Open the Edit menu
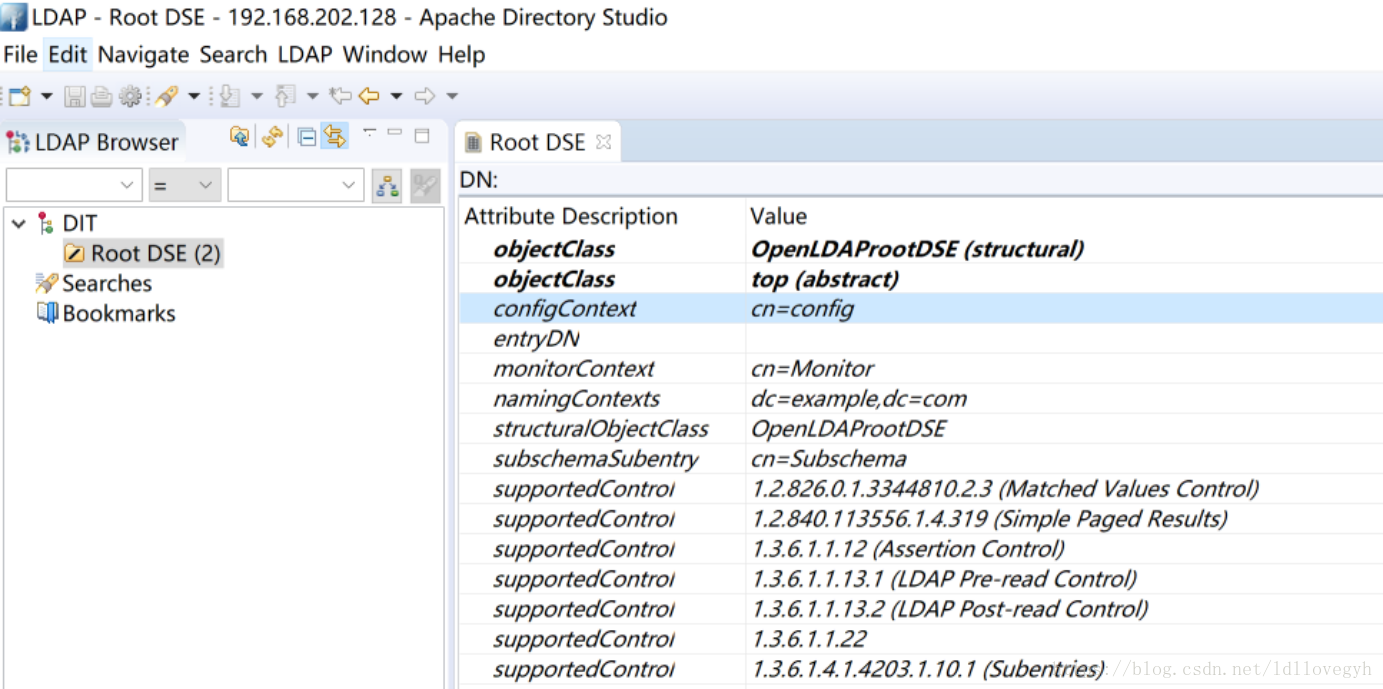This screenshot has height=689, width=1383. [68, 54]
